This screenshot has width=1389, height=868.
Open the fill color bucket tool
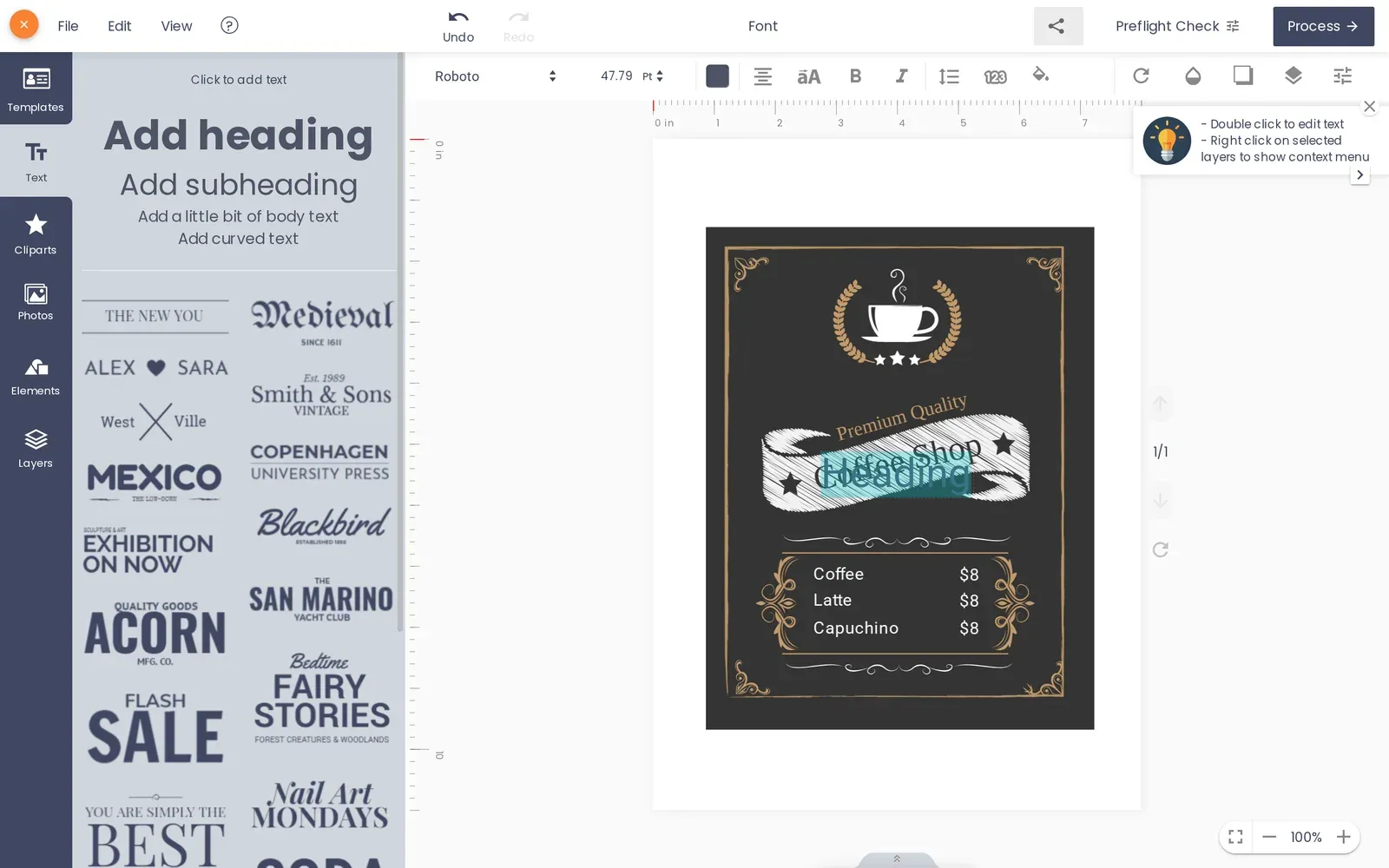1040,75
